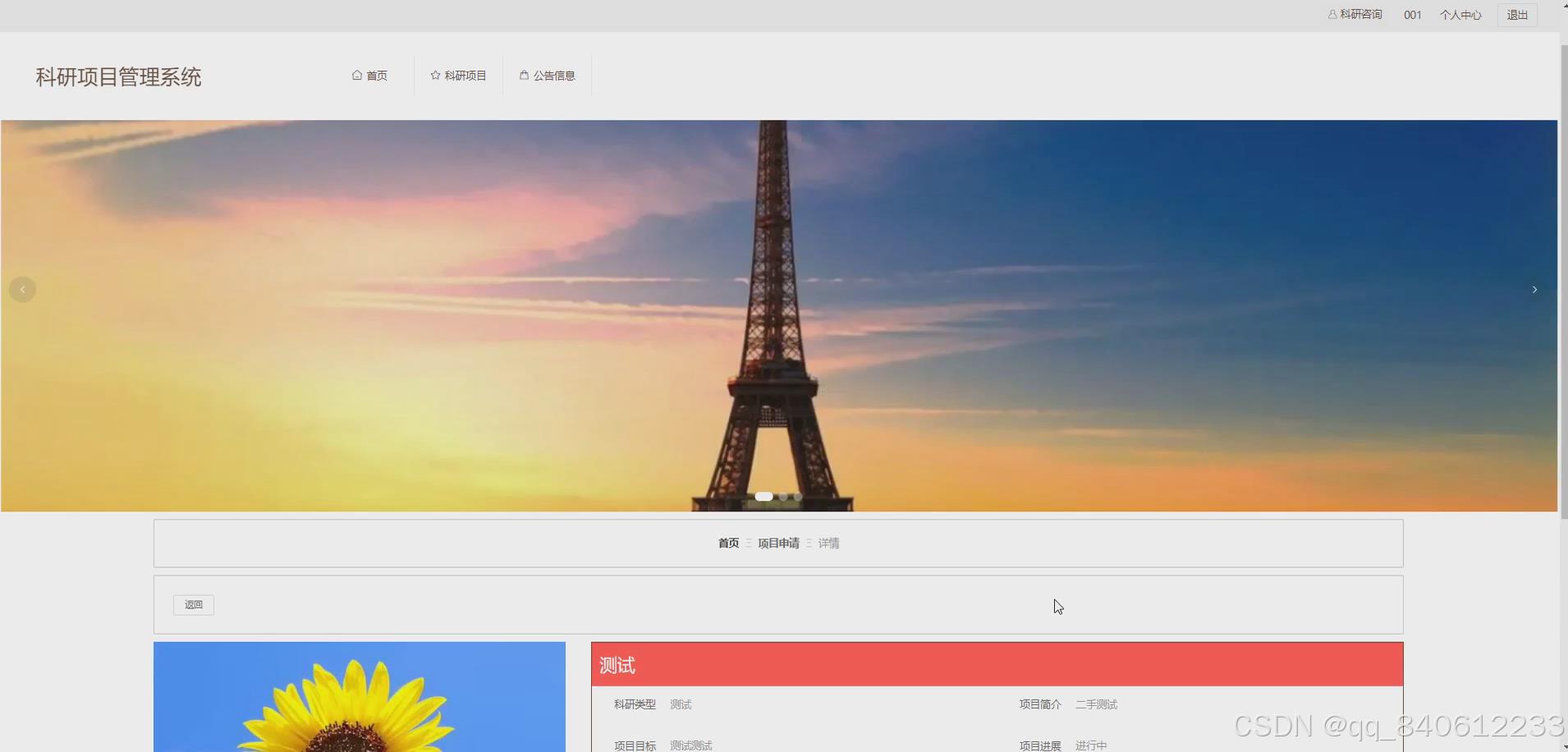Screen dimensions: 1568x752
Task: Click the 科研项目管理系统 site title
Action: click(x=118, y=77)
